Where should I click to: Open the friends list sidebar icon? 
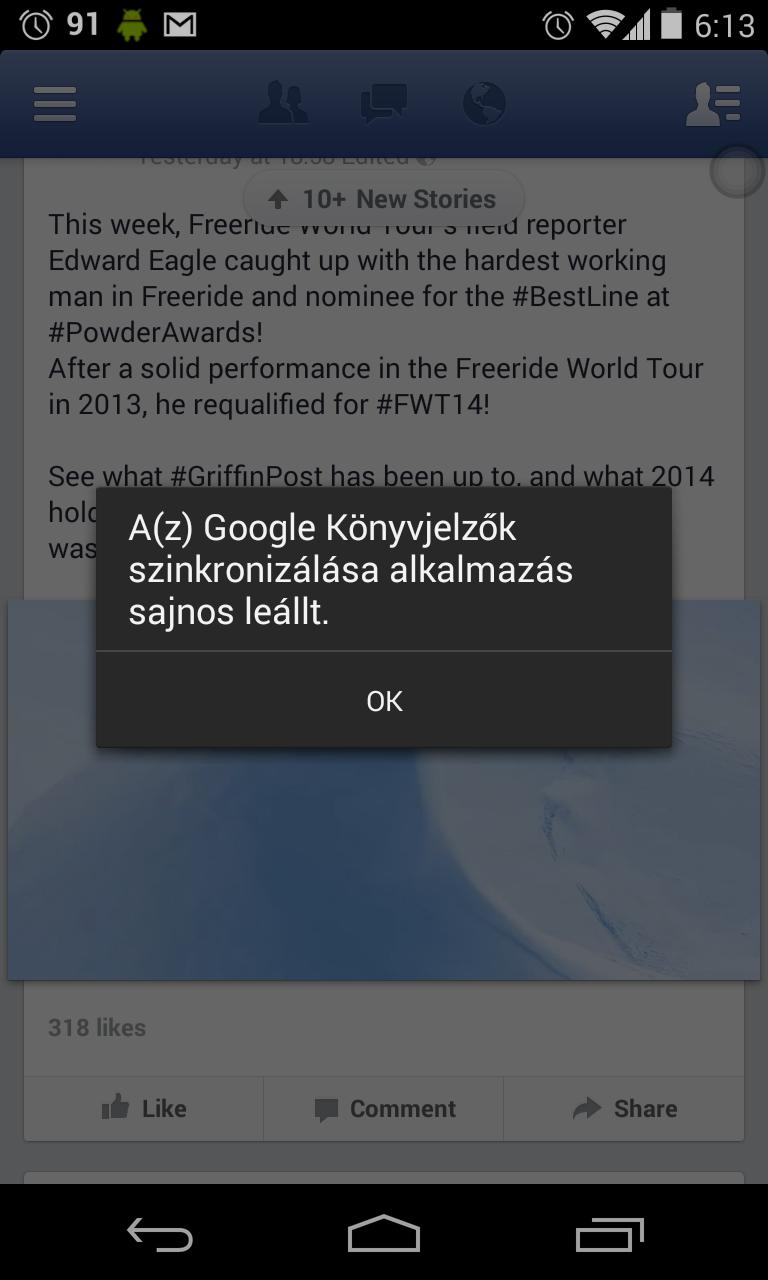pyautogui.click(x=713, y=104)
